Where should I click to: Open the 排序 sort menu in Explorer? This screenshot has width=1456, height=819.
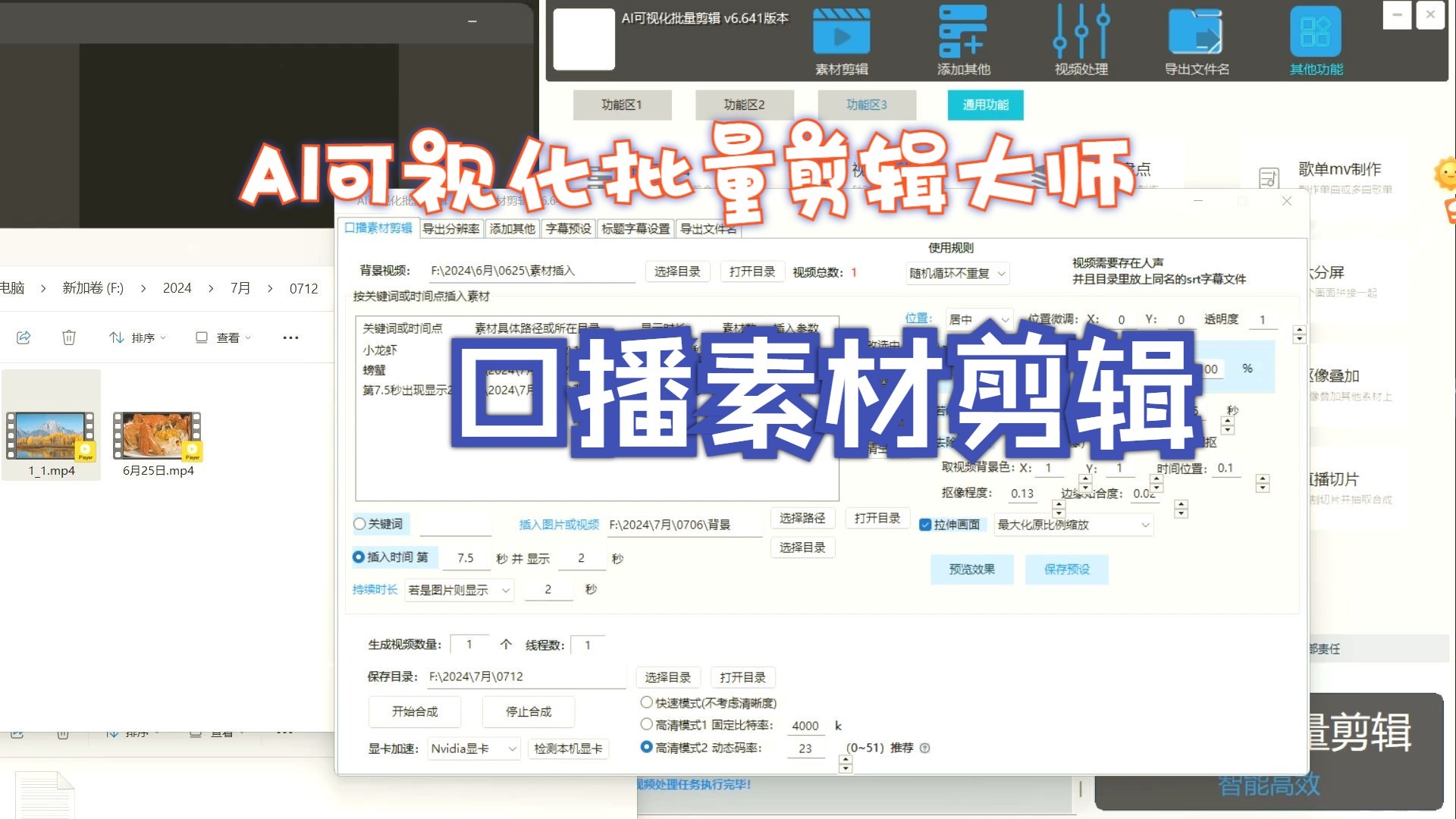[x=137, y=337]
